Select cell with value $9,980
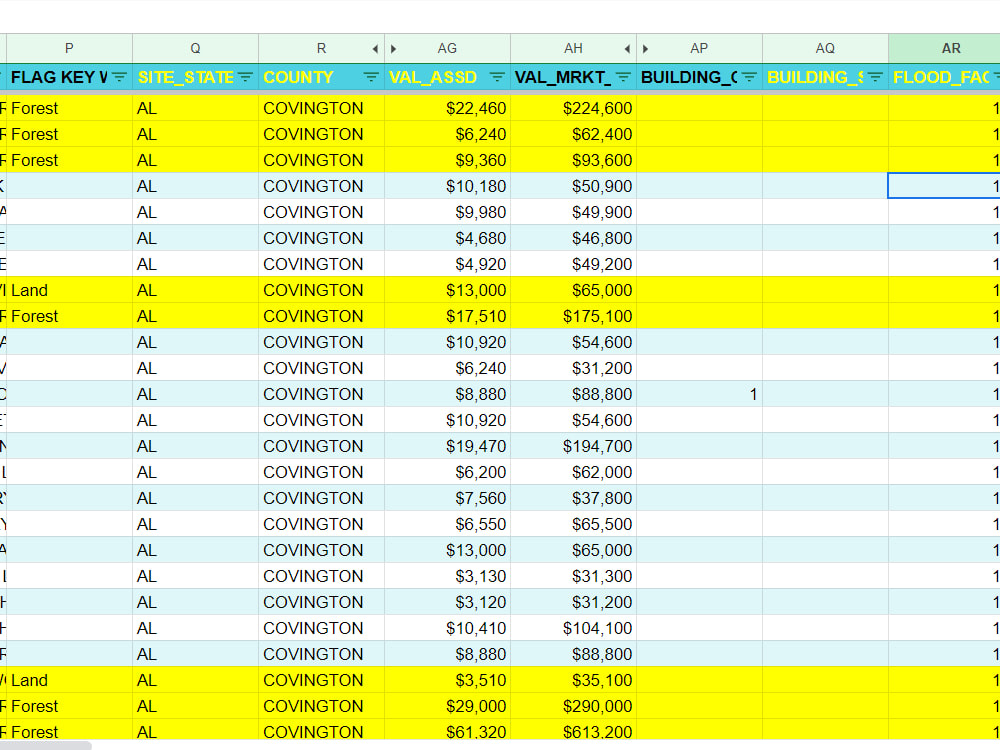The image size is (1000, 750). (447, 212)
